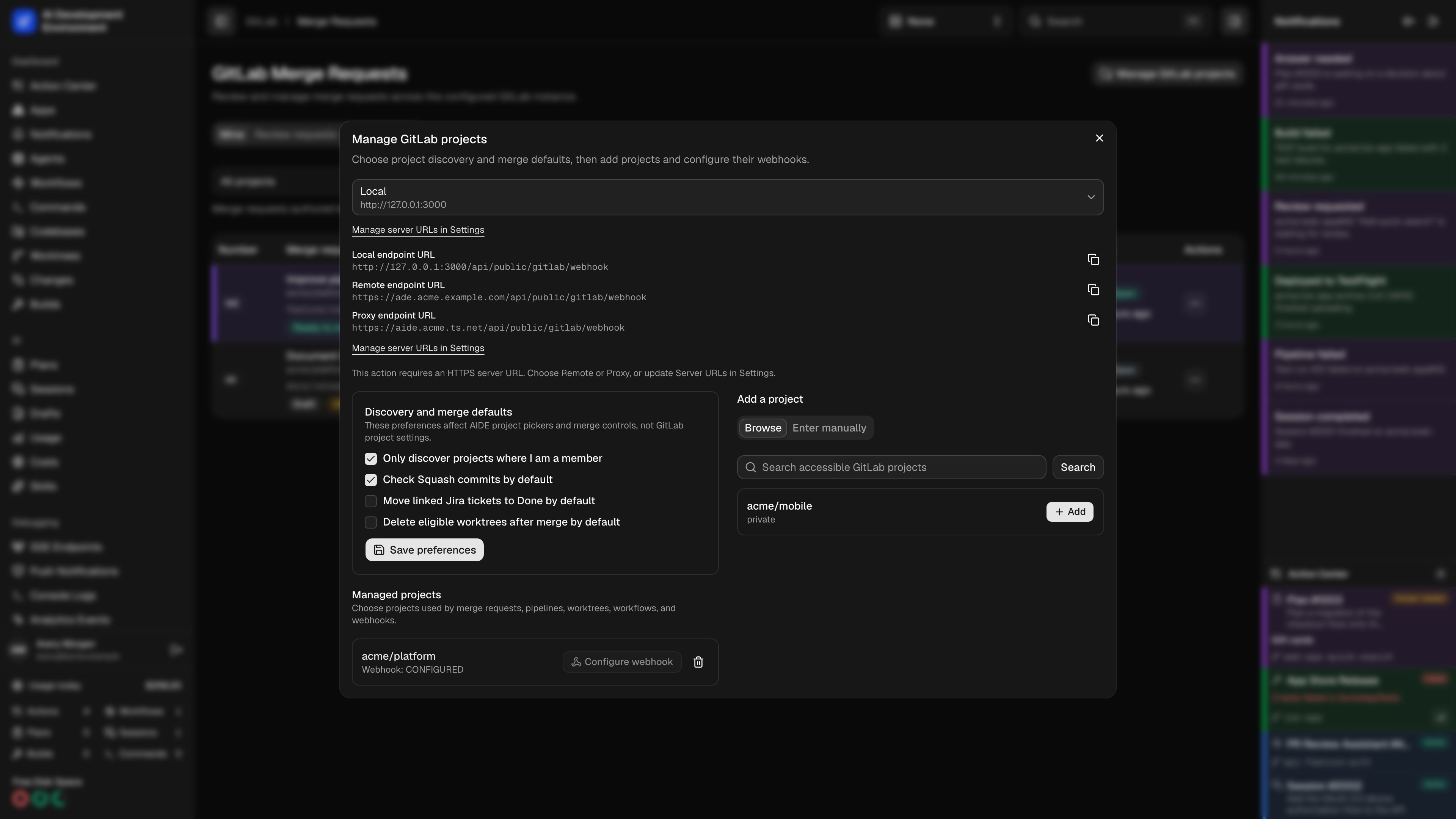Viewport: 1456px width, 819px height.
Task: Focus the Search accessible GitLab projects field
Action: point(891,468)
